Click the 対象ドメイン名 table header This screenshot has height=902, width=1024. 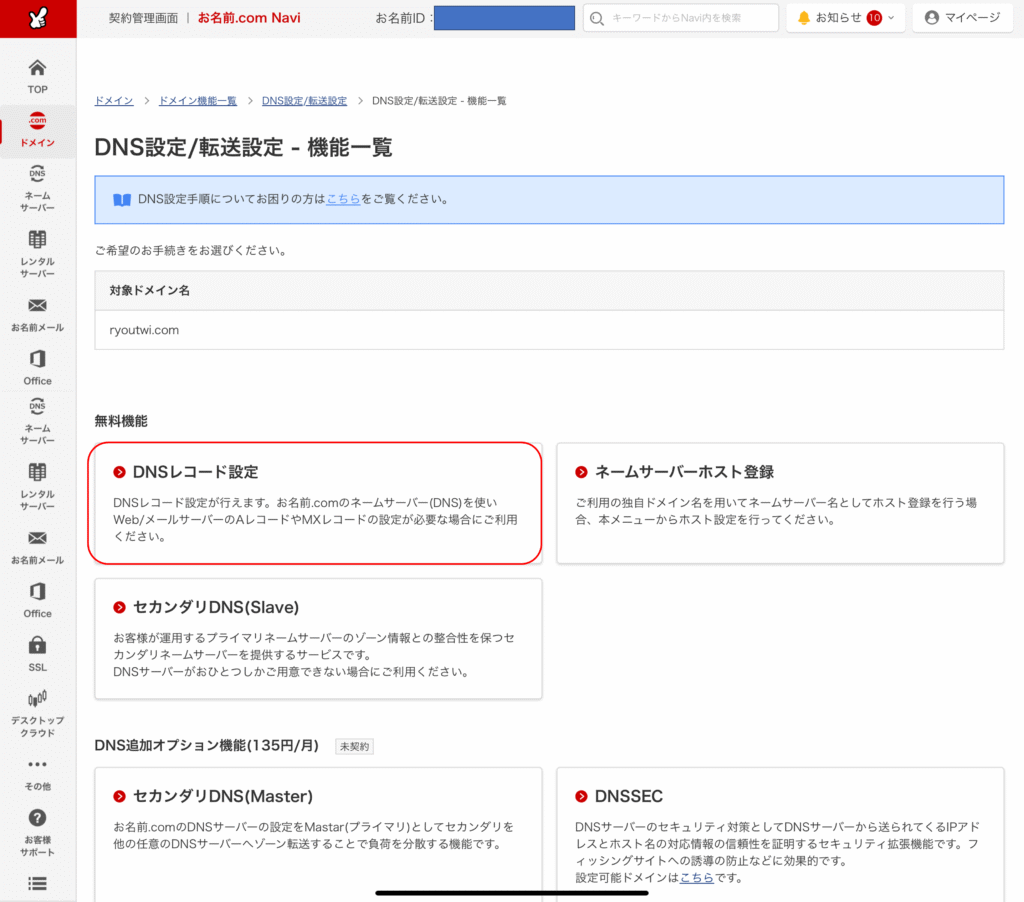pyautogui.click(x=150, y=291)
